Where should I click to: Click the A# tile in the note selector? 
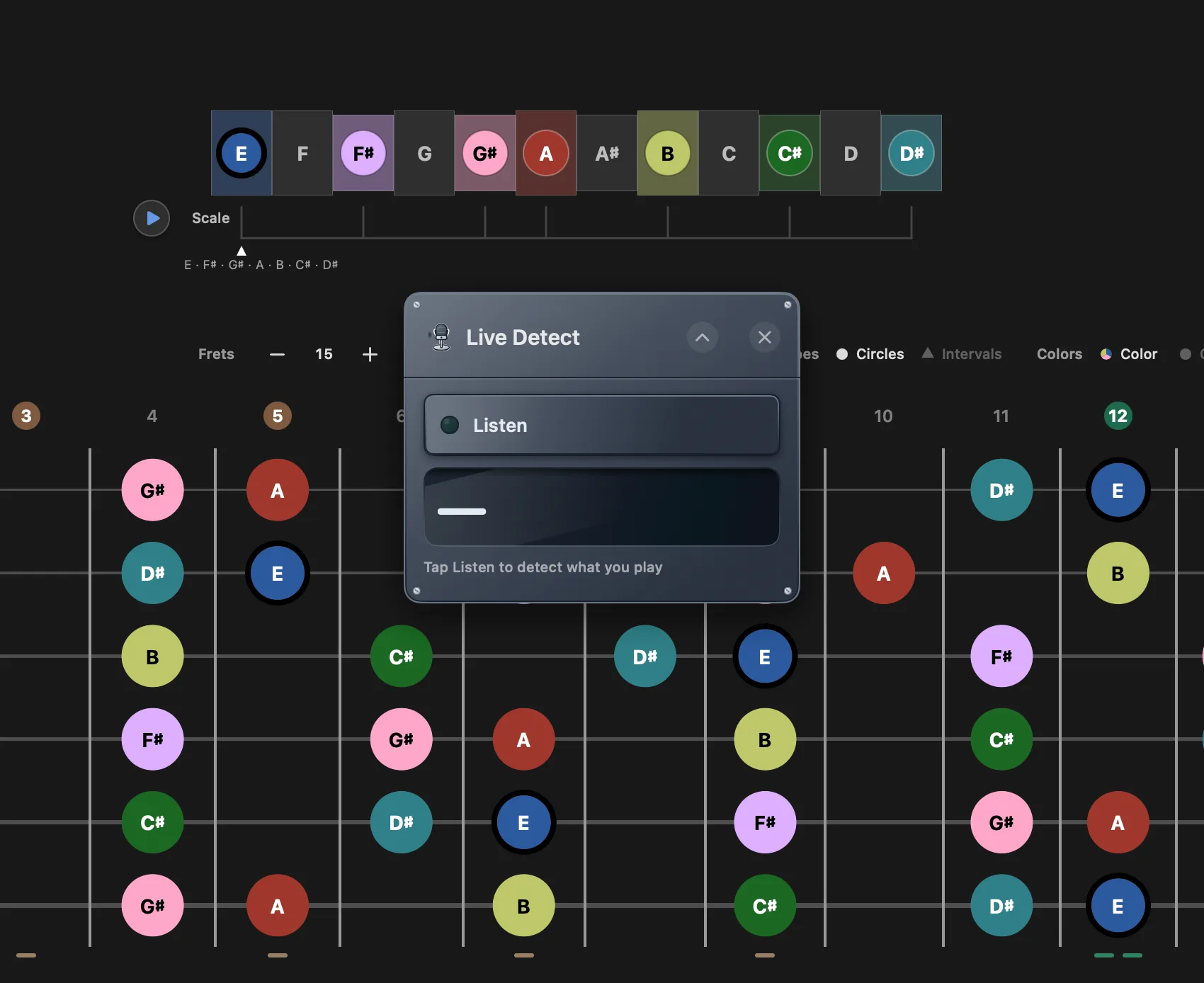pyautogui.click(x=607, y=153)
